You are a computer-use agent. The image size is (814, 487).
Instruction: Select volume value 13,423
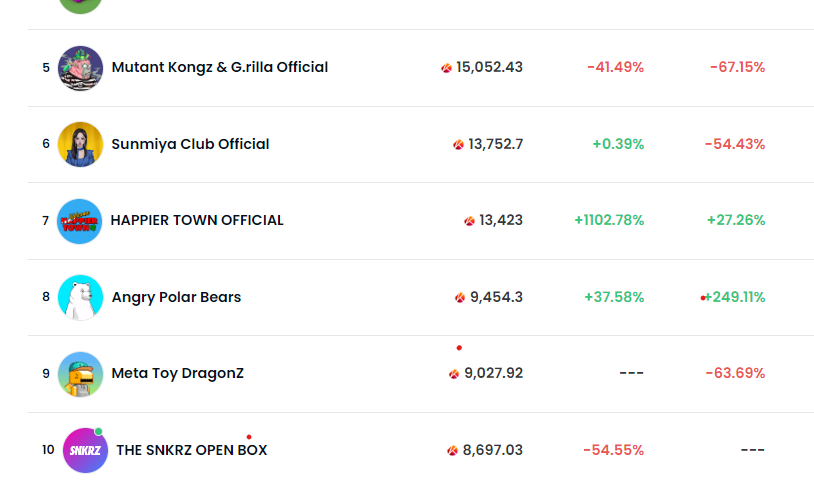point(501,220)
